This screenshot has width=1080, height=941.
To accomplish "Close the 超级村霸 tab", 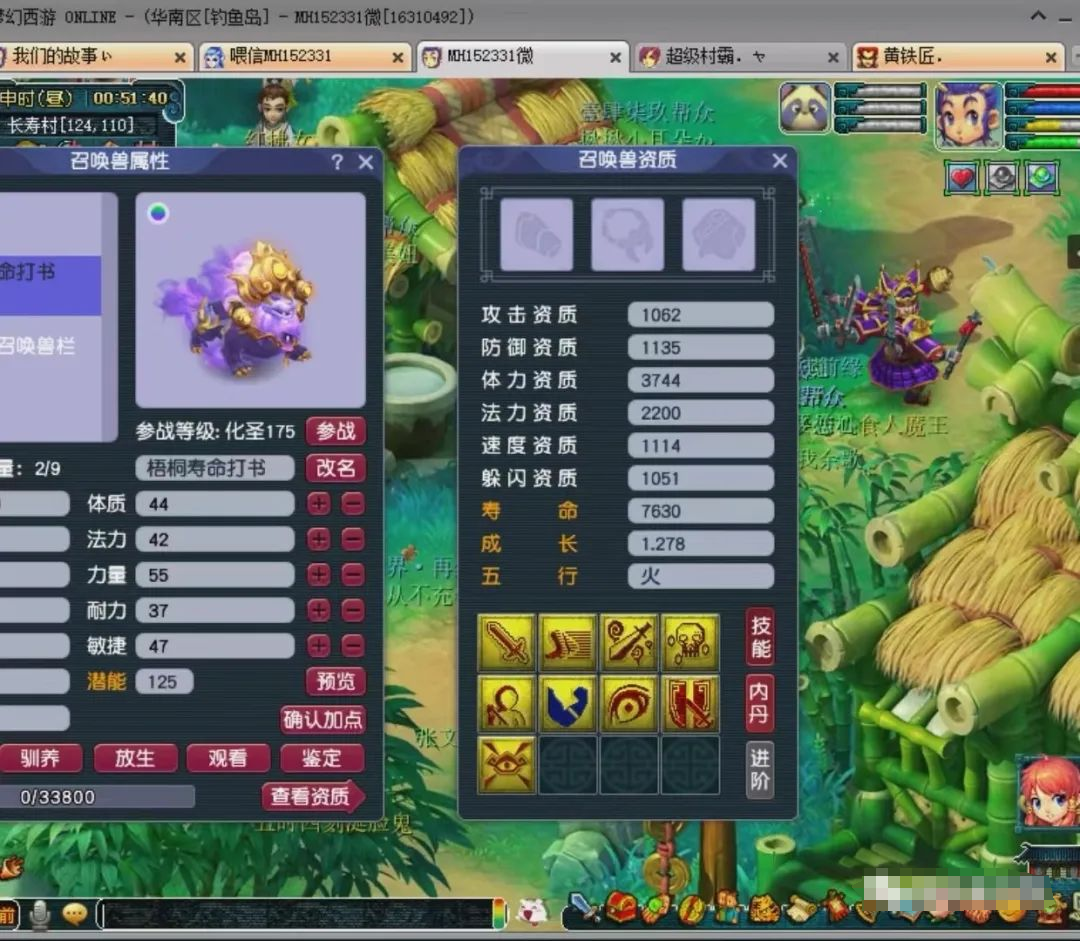I will (x=833, y=58).
